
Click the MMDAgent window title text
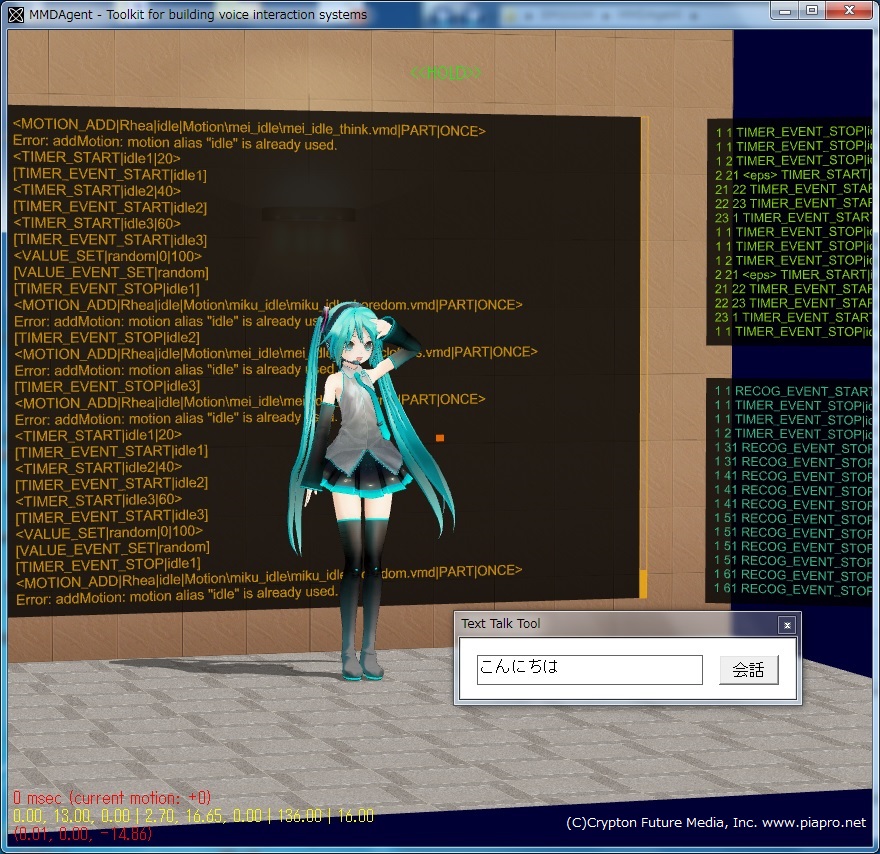(198, 15)
